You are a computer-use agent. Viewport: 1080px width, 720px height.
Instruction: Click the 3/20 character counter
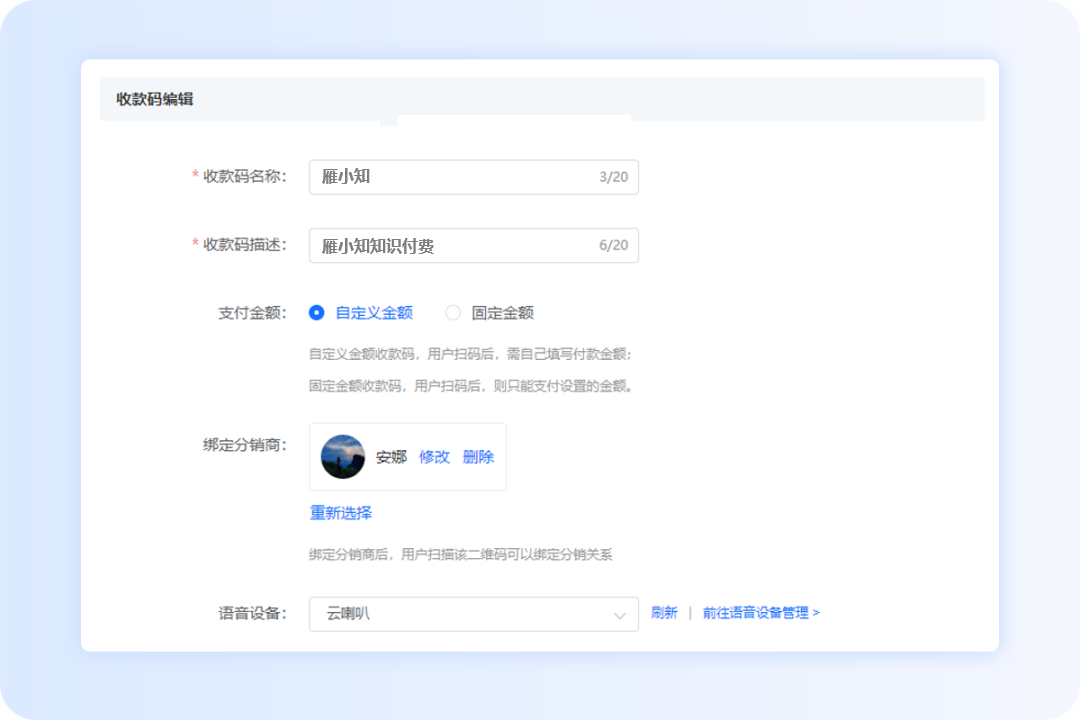tap(613, 177)
